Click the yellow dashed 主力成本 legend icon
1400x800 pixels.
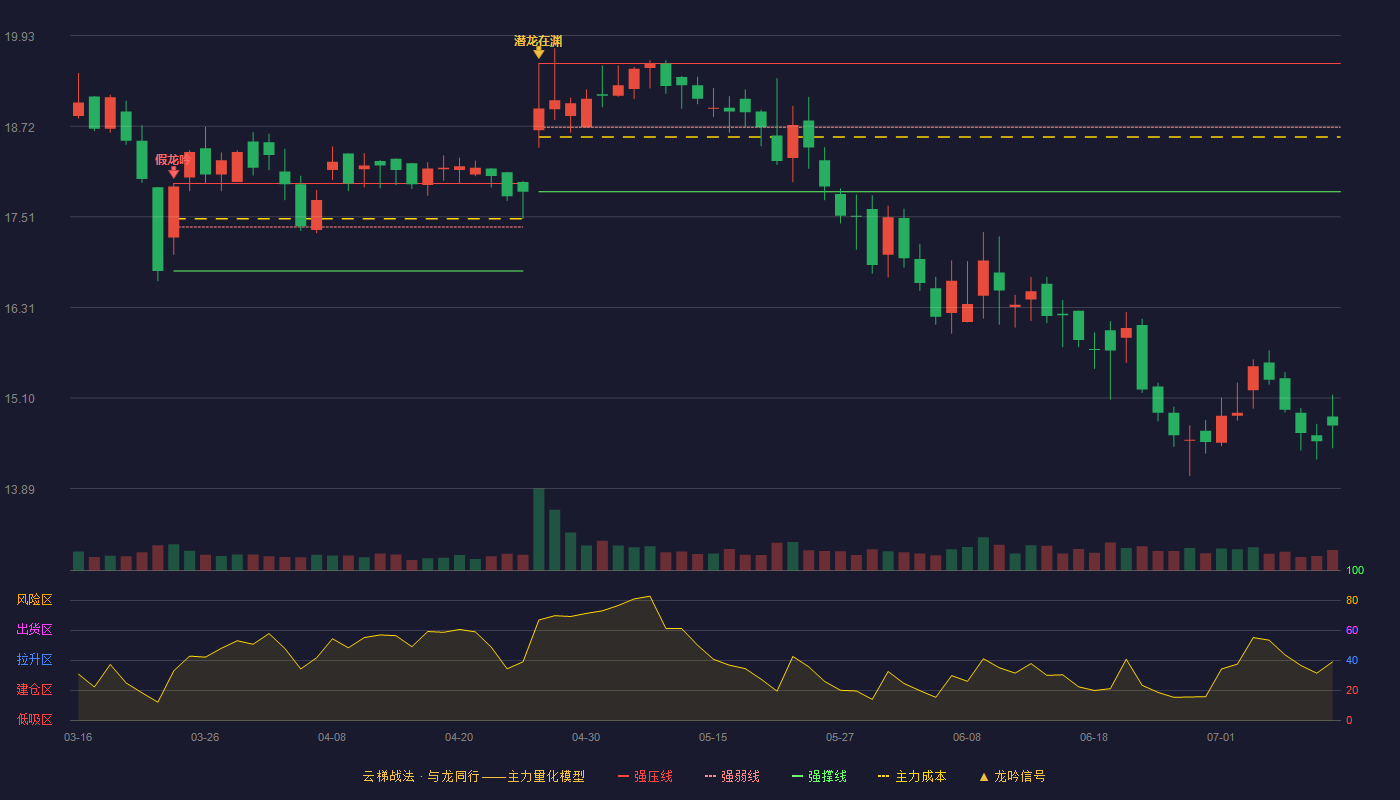point(883,776)
